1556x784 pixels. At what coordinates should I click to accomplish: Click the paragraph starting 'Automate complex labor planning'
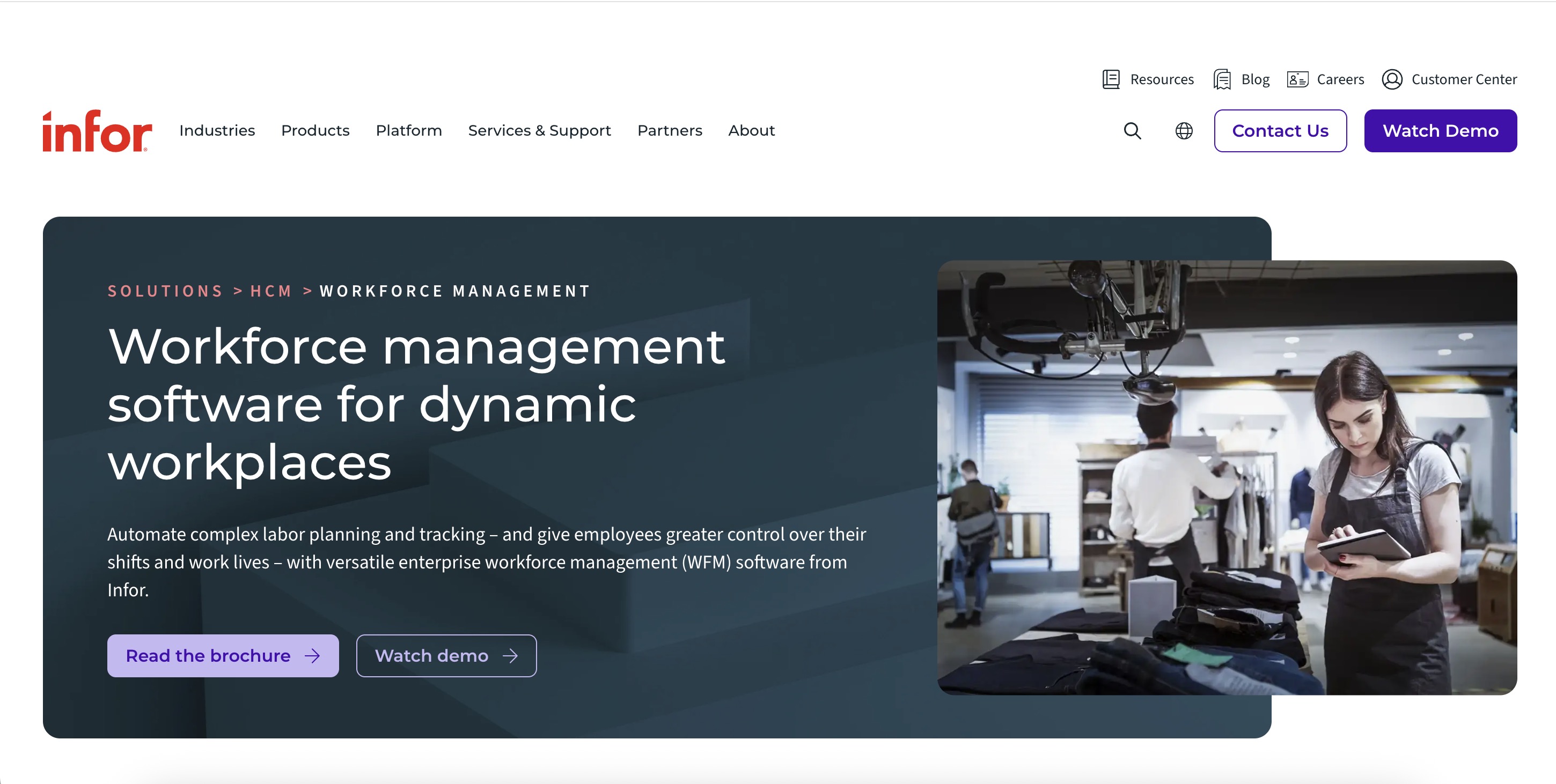point(487,561)
